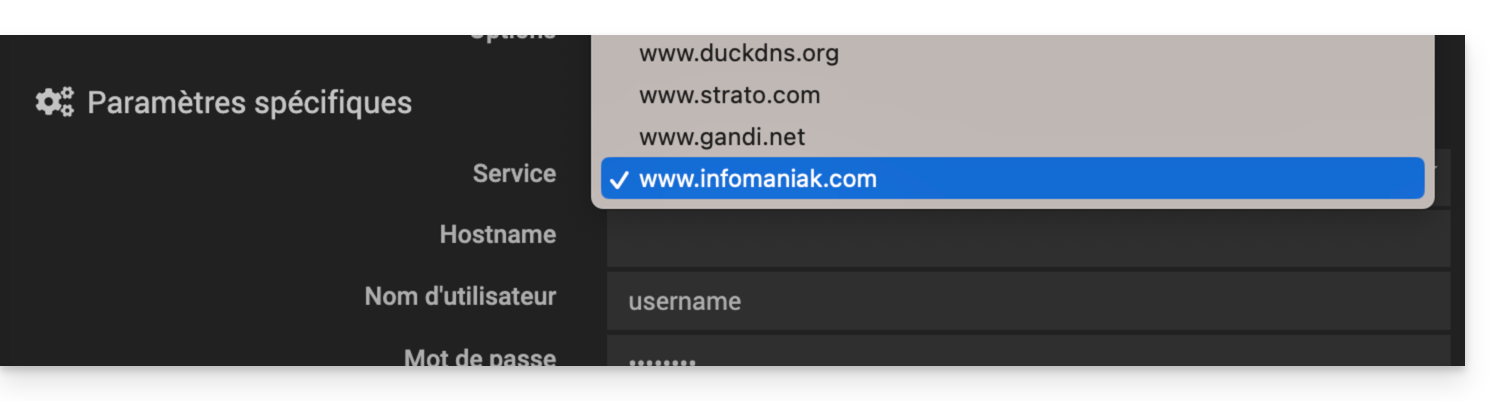Image resolution: width=1500 pixels, height=401 pixels.
Task: Click the checkmark next to www.infomaniak.com
Action: 619,180
